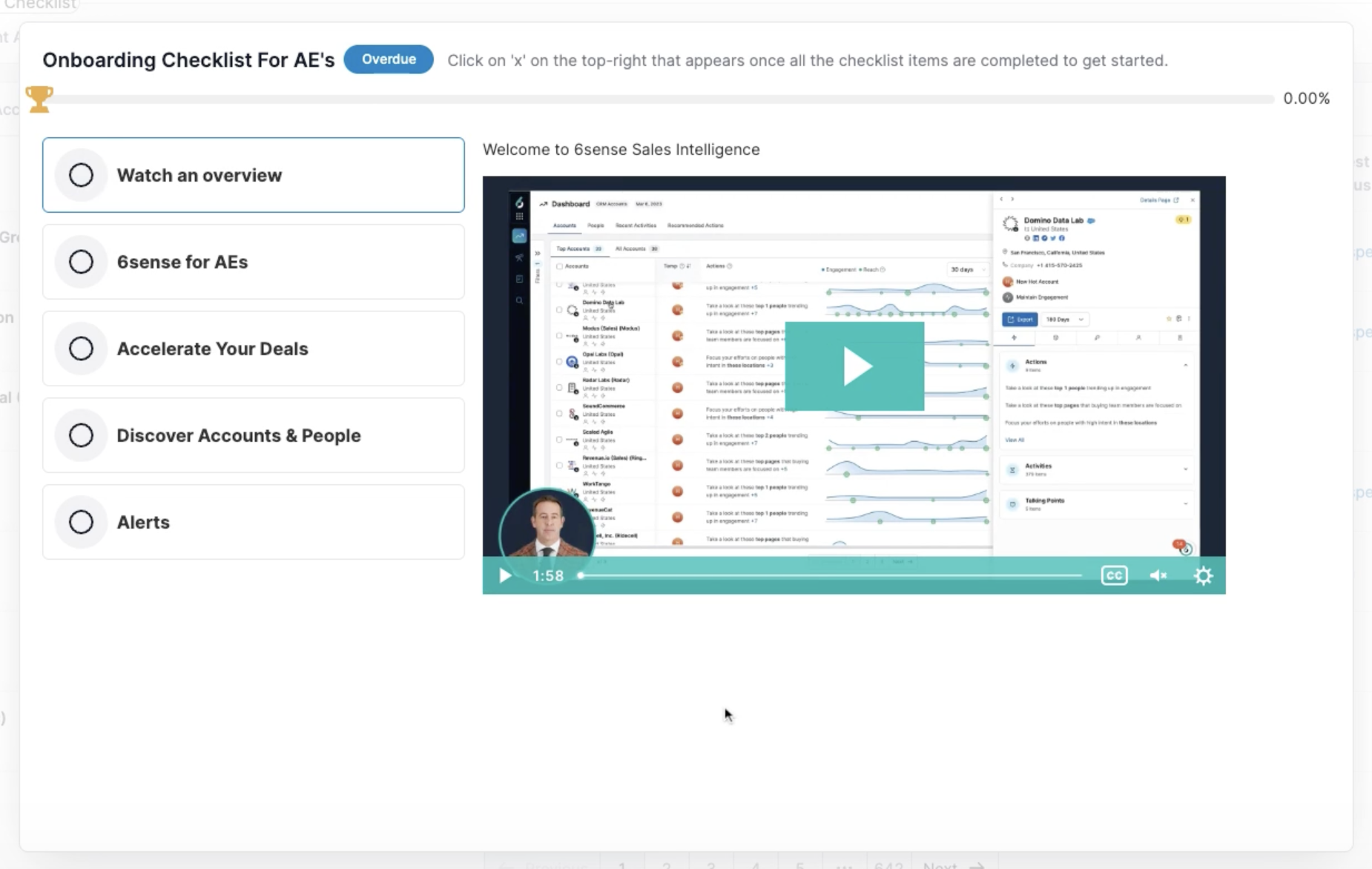Check the circle beside '6sense for AEs'
This screenshot has width=1372, height=869.
click(x=82, y=262)
